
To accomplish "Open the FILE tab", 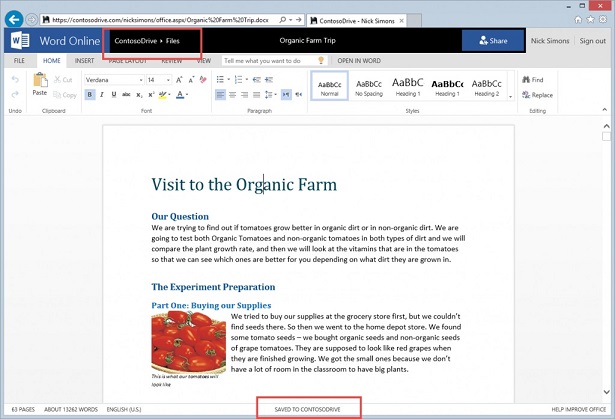I will click(x=19, y=61).
